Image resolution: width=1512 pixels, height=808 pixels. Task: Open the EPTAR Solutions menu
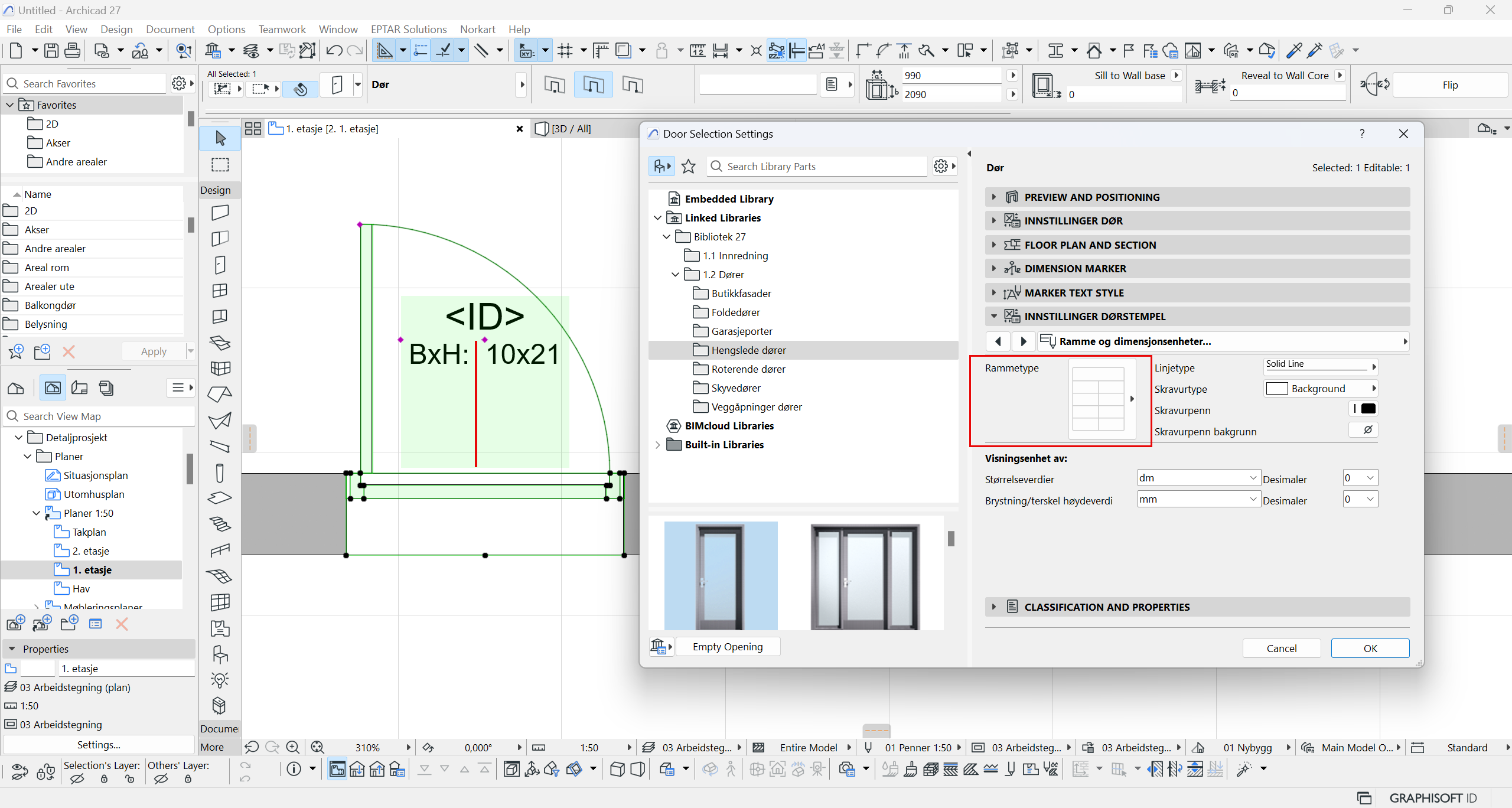pos(408,29)
